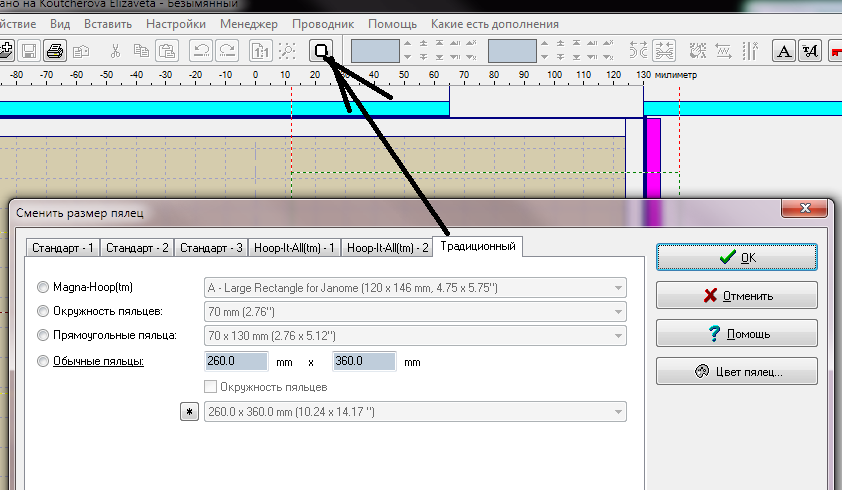Select the Magna-Hoop(tm) radio option
The image size is (842, 492).
42,287
